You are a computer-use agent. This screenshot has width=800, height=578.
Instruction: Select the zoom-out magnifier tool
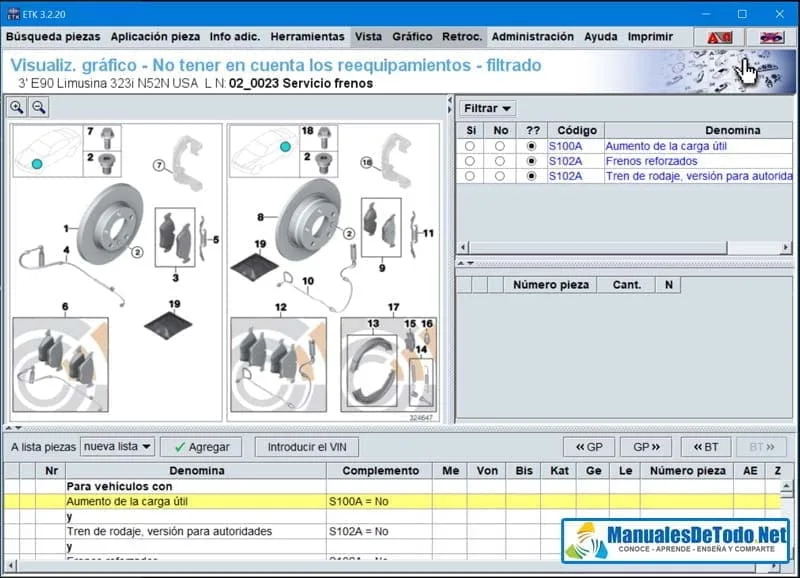point(40,107)
